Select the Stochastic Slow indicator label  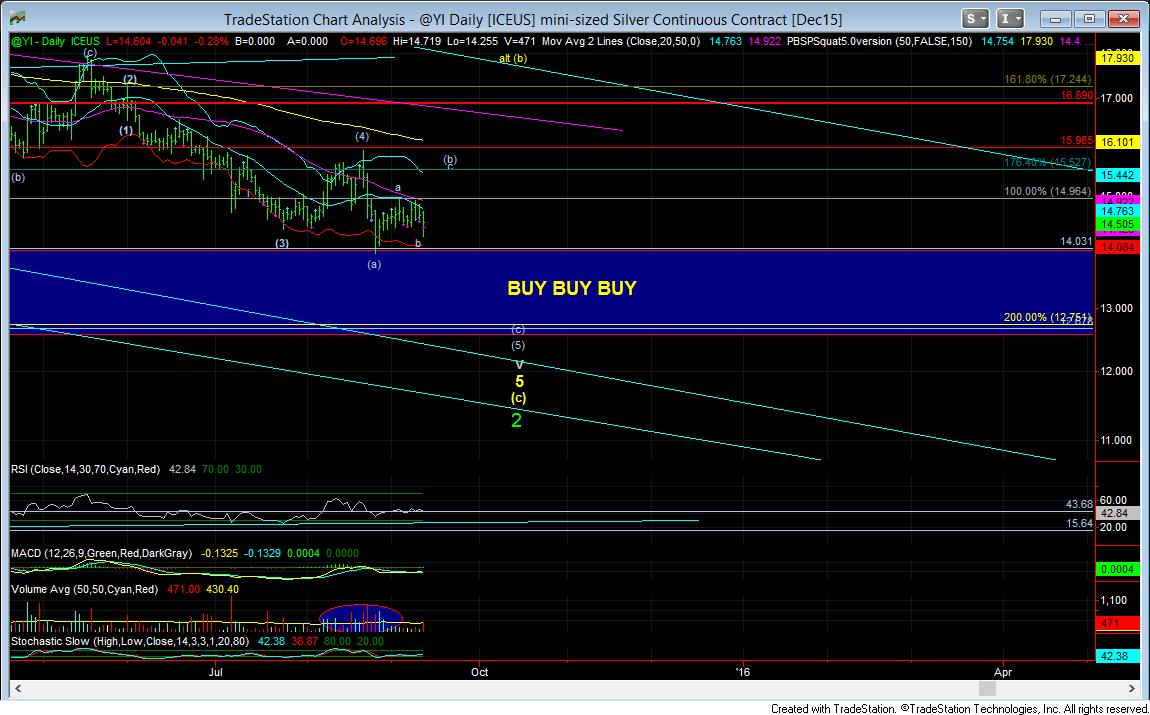[130, 641]
